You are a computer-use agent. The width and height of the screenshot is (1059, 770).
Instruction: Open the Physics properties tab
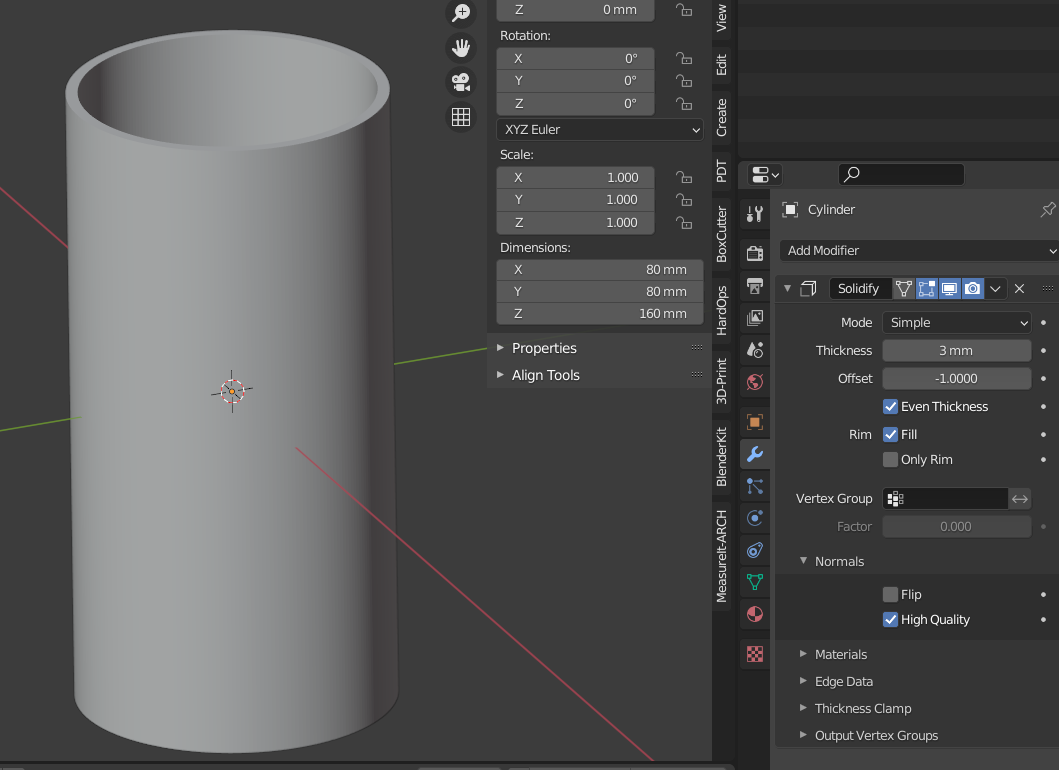pos(755,517)
